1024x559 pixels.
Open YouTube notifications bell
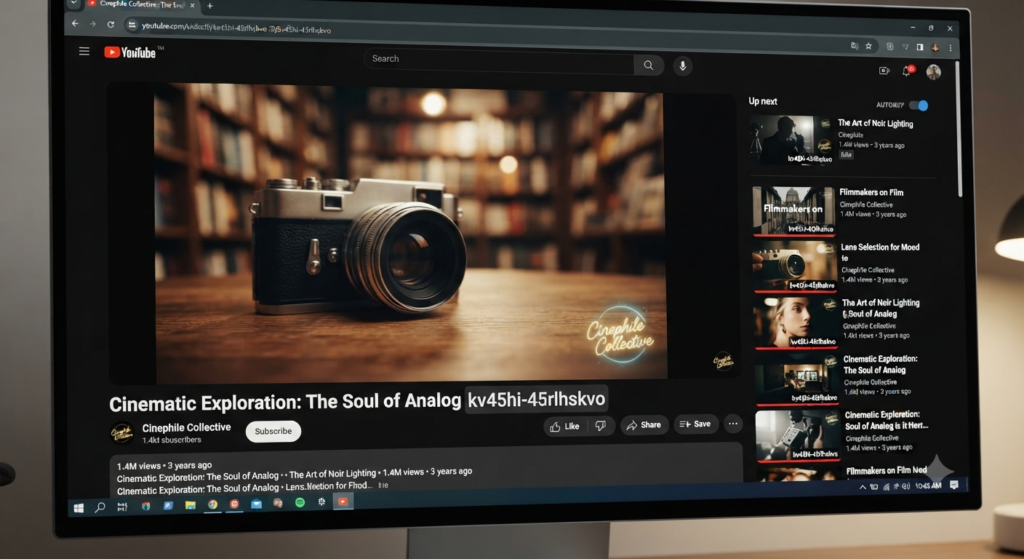point(907,71)
